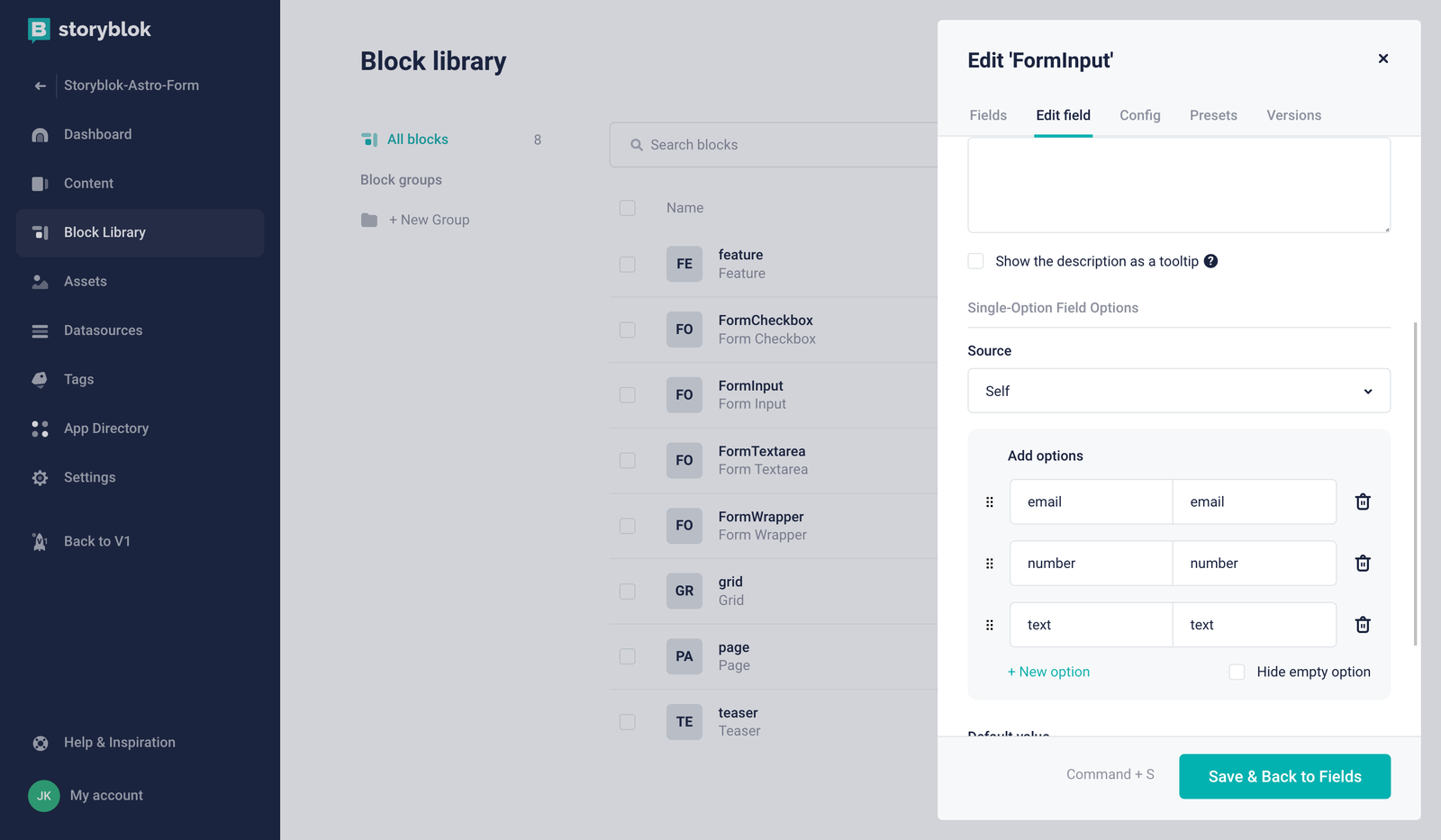
Task: Delete the email option with trash icon
Action: (1363, 501)
